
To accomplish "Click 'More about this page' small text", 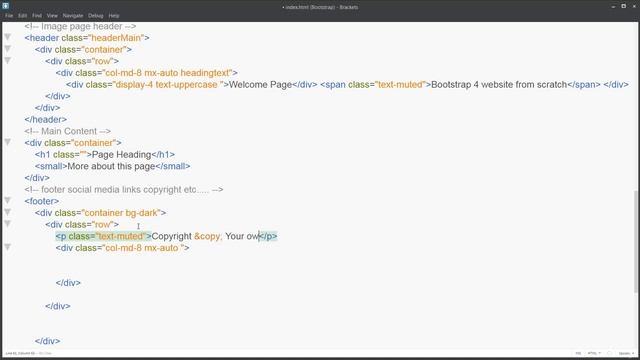I will point(111,166).
